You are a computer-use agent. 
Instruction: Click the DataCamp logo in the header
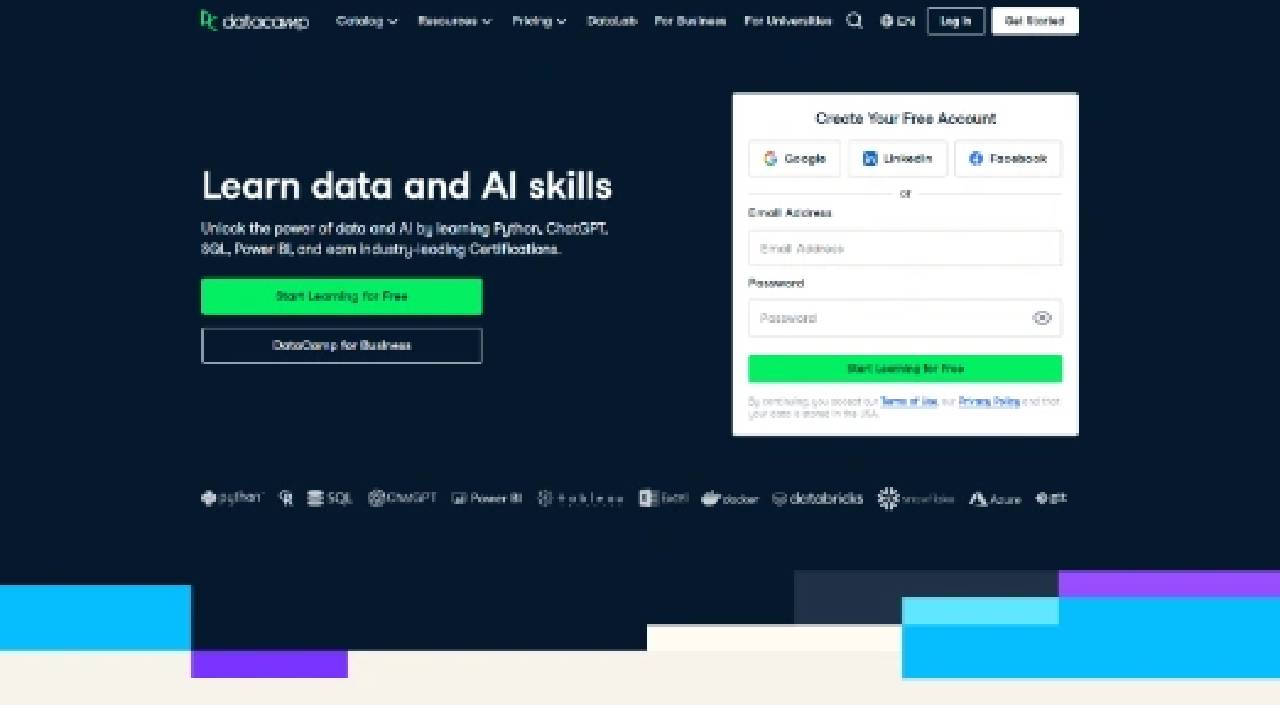point(254,20)
